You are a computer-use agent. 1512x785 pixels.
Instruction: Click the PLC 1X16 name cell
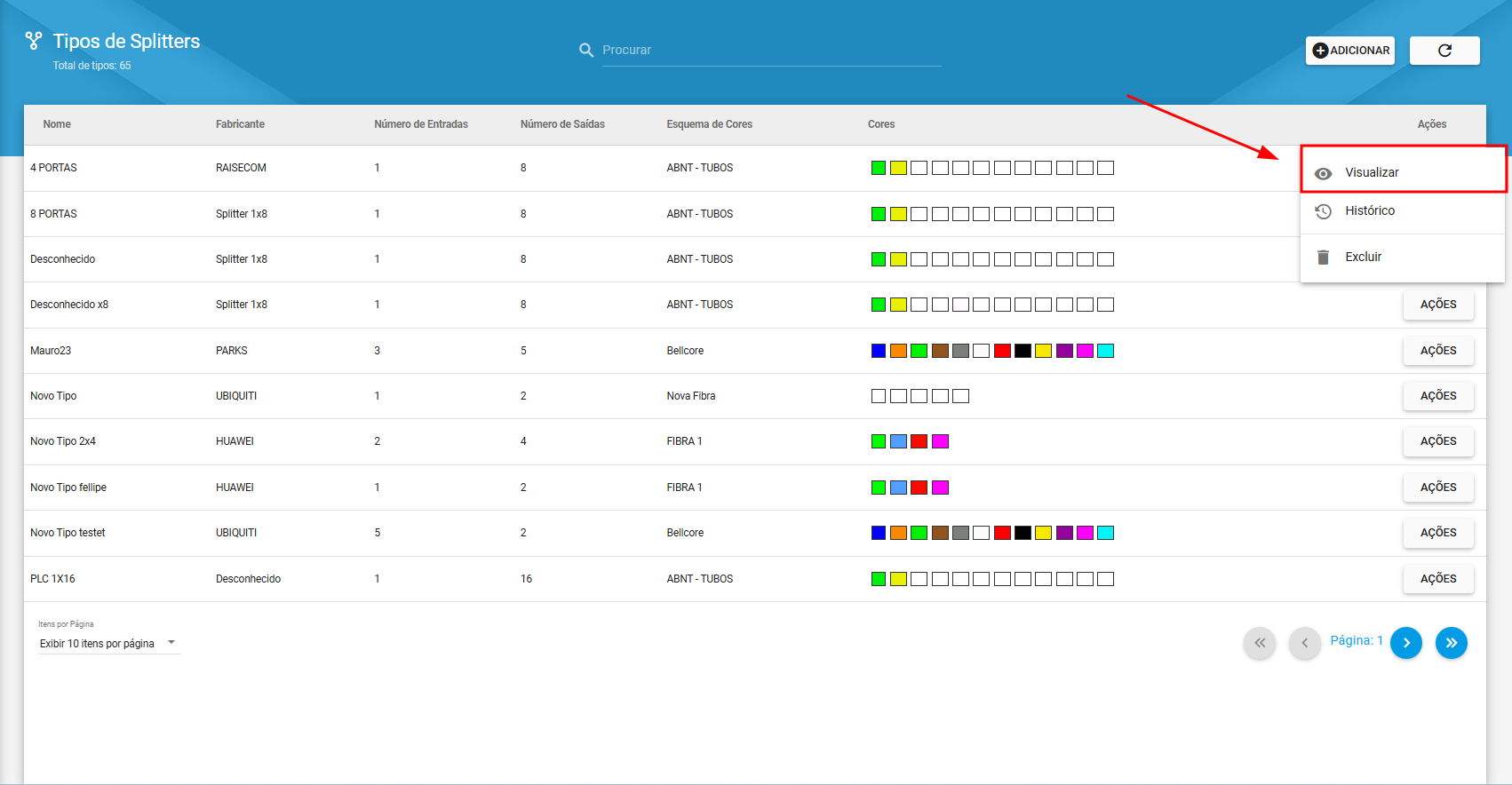pyautogui.click(x=52, y=579)
